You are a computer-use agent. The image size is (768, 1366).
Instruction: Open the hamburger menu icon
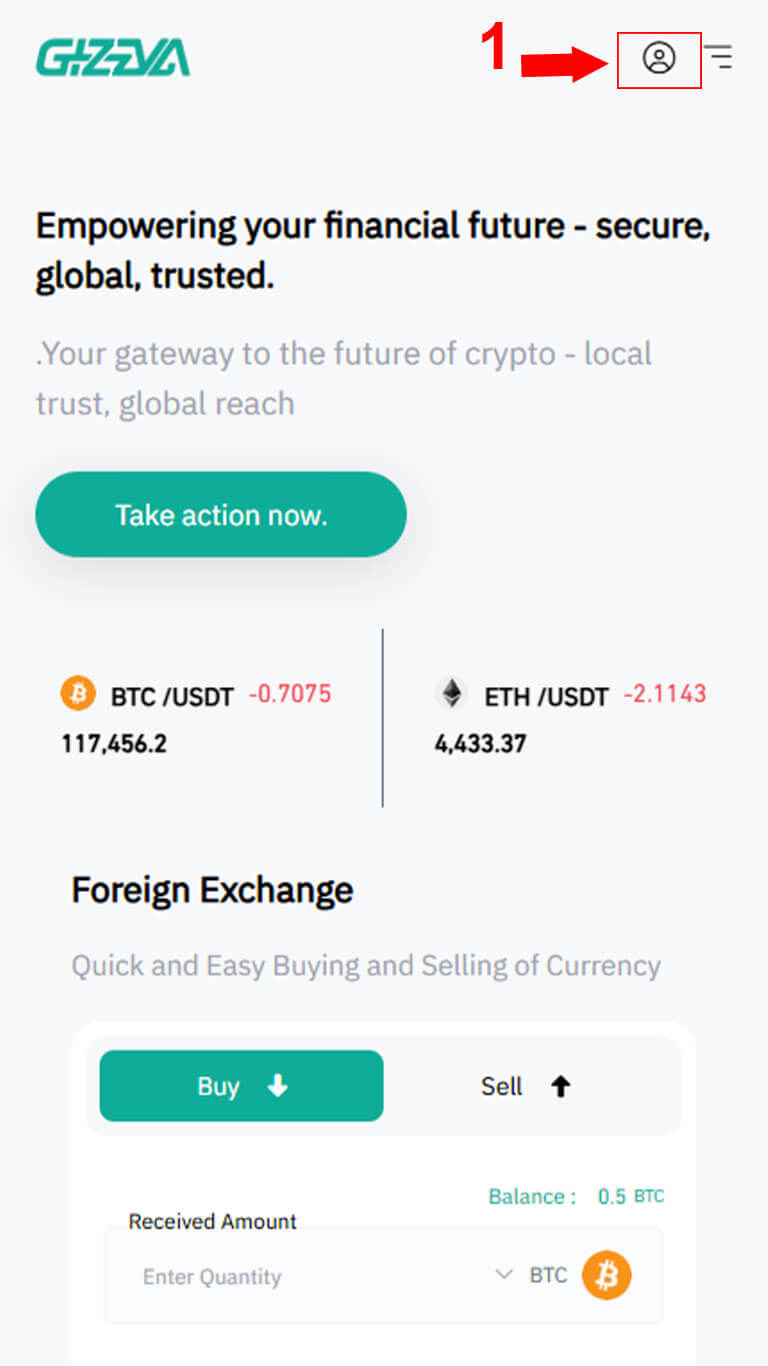click(718, 57)
